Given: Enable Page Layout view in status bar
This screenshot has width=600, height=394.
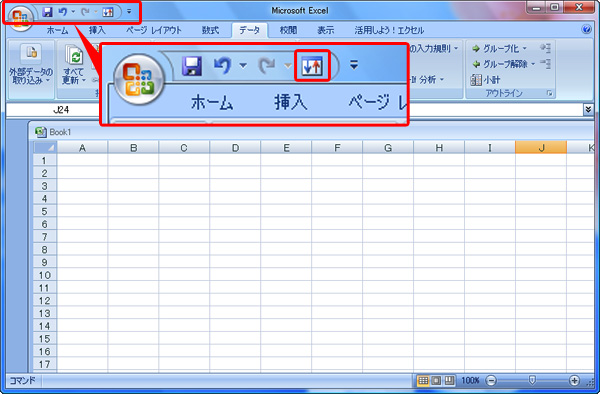Looking at the screenshot, I should [x=436, y=380].
